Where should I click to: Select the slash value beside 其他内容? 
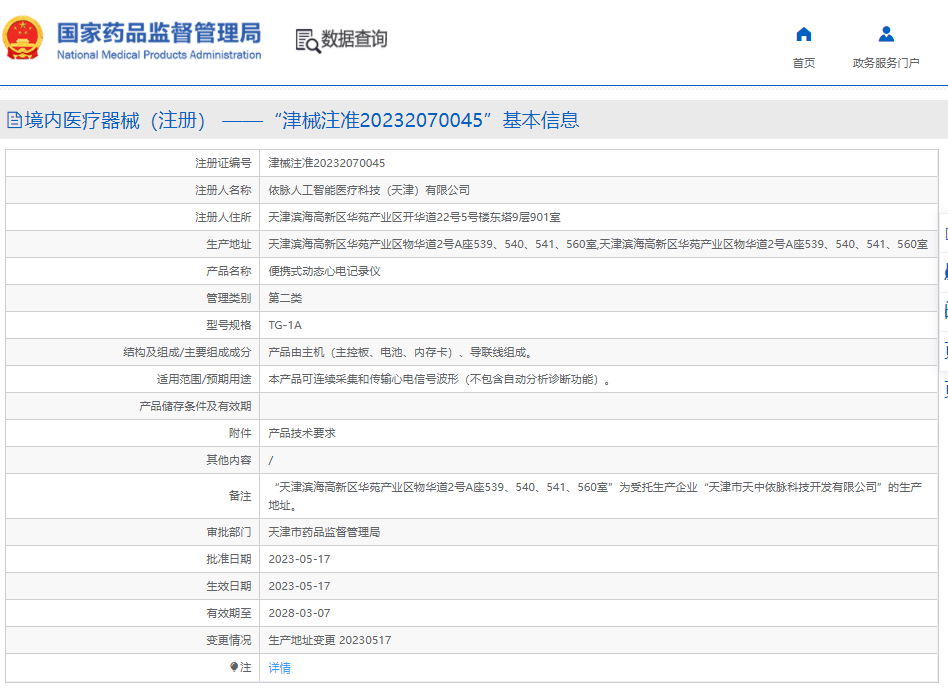(271, 461)
